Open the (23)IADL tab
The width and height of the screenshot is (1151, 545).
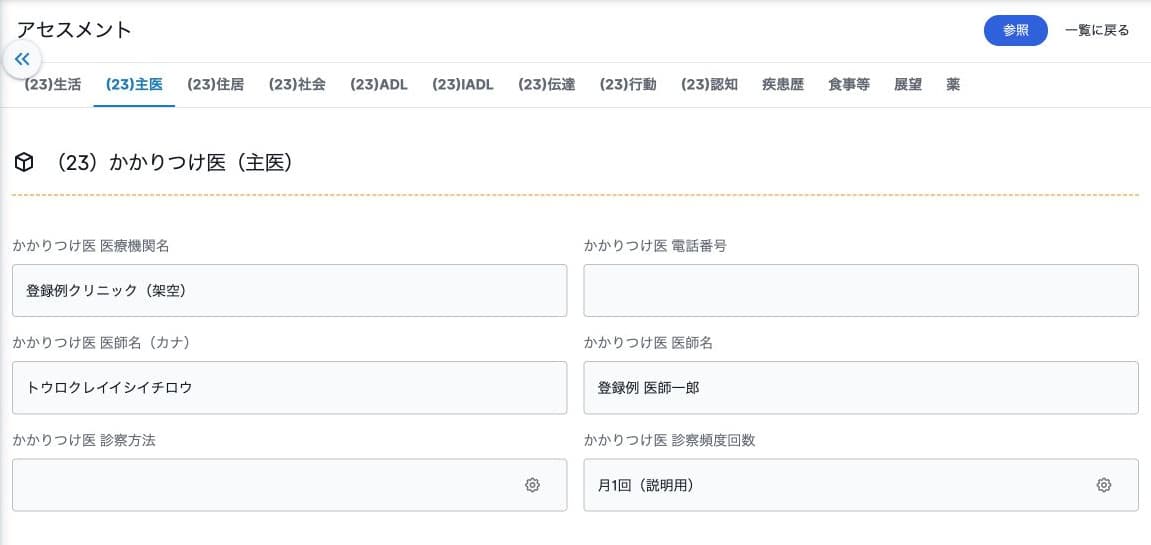pos(462,84)
